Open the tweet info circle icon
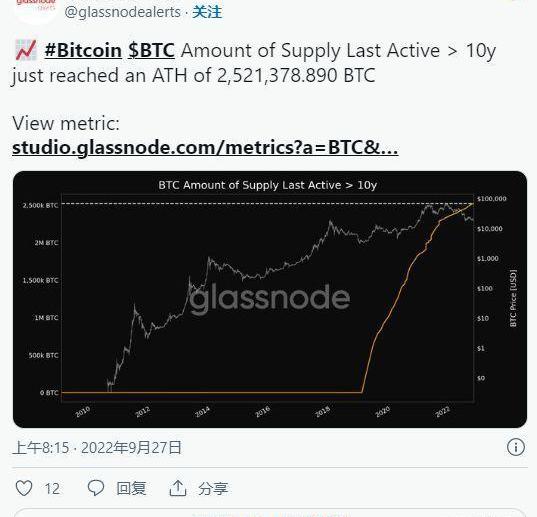This screenshot has width=537, height=517. point(515,447)
